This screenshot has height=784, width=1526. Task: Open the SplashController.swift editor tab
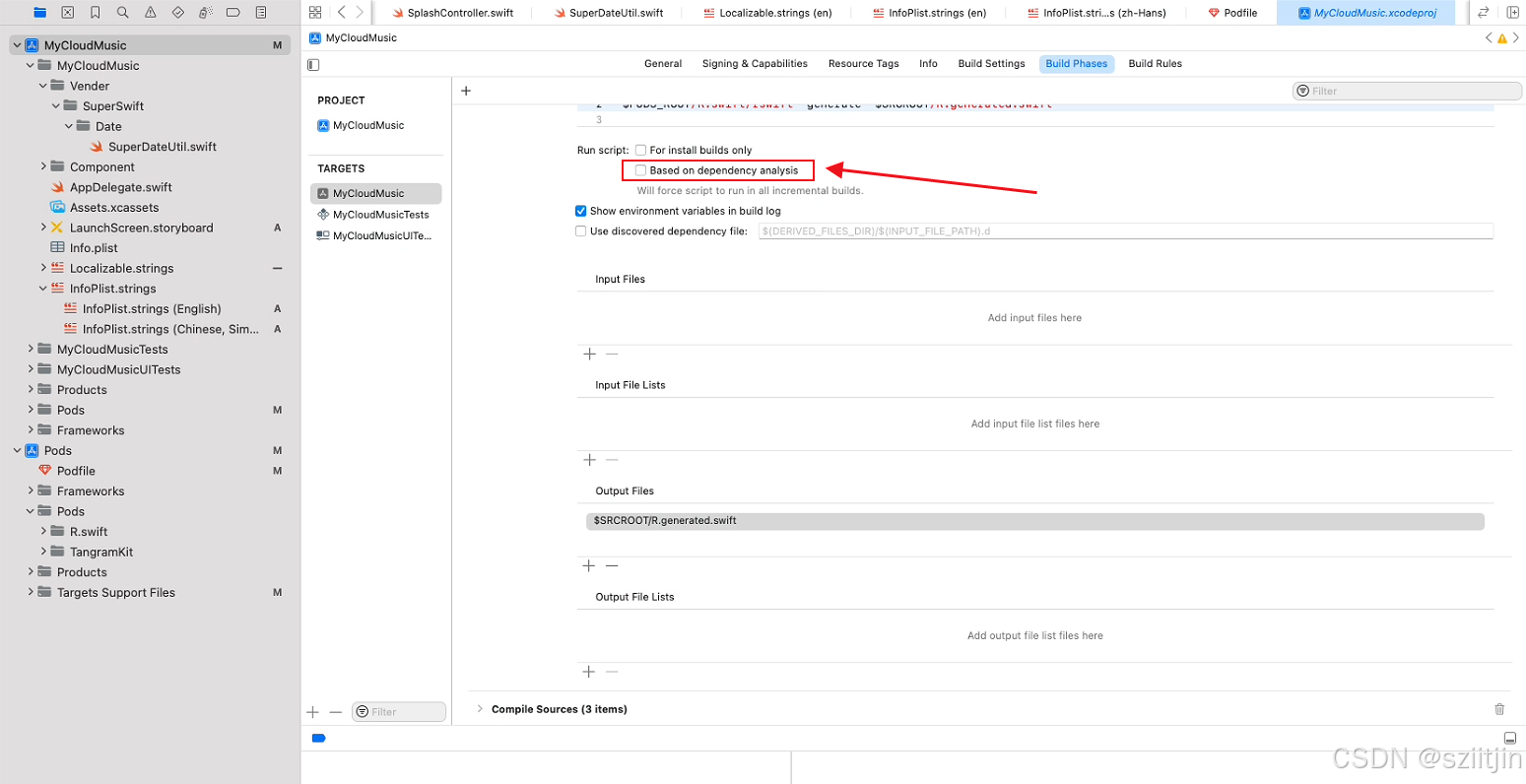click(x=452, y=13)
